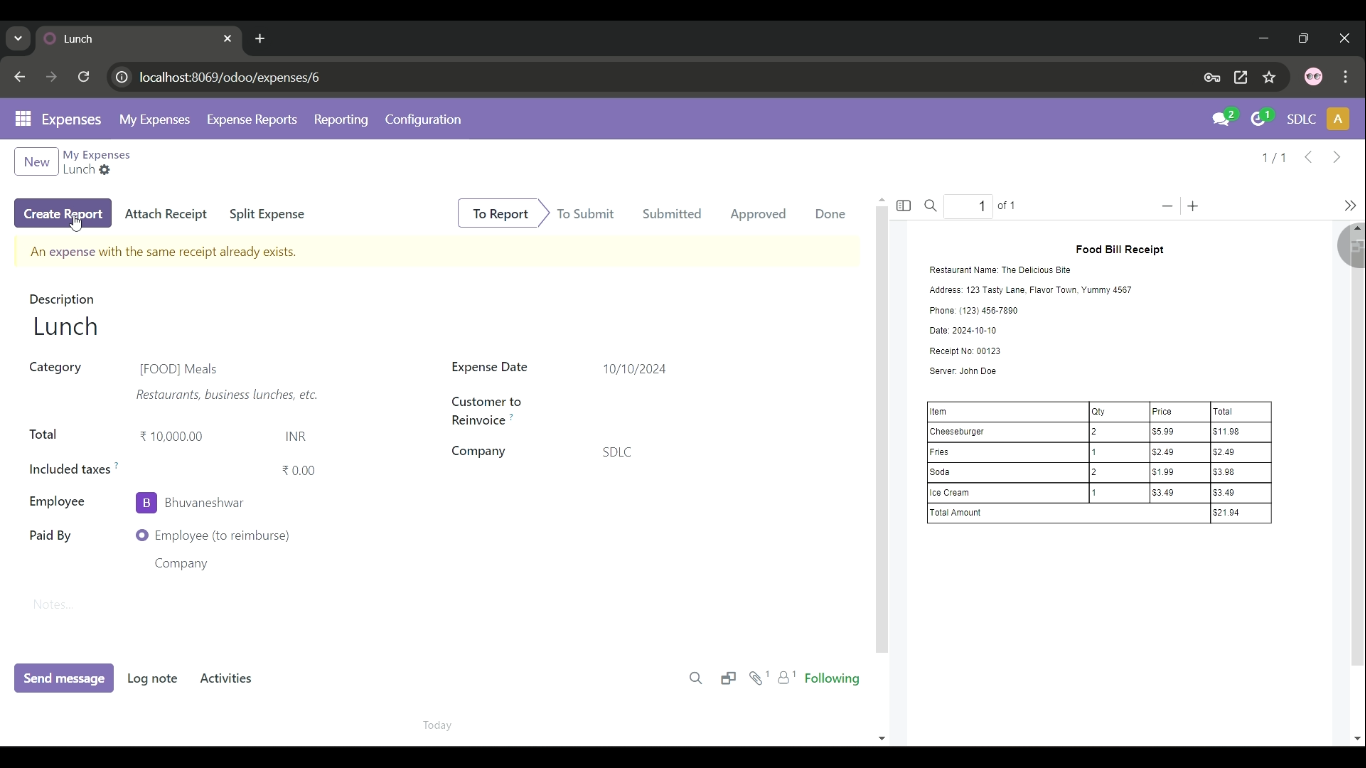The width and height of the screenshot is (1366, 768).
Task: Bookmark this page with the star
Action: tap(1269, 77)
